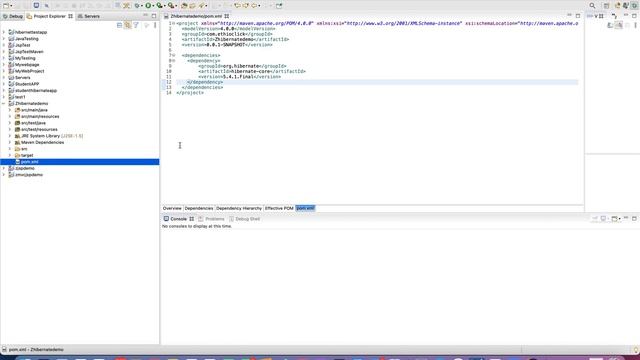The image size is (640, 360).
Task: Click the New file wizard icon in toolbar
Action: pos(6,6)
